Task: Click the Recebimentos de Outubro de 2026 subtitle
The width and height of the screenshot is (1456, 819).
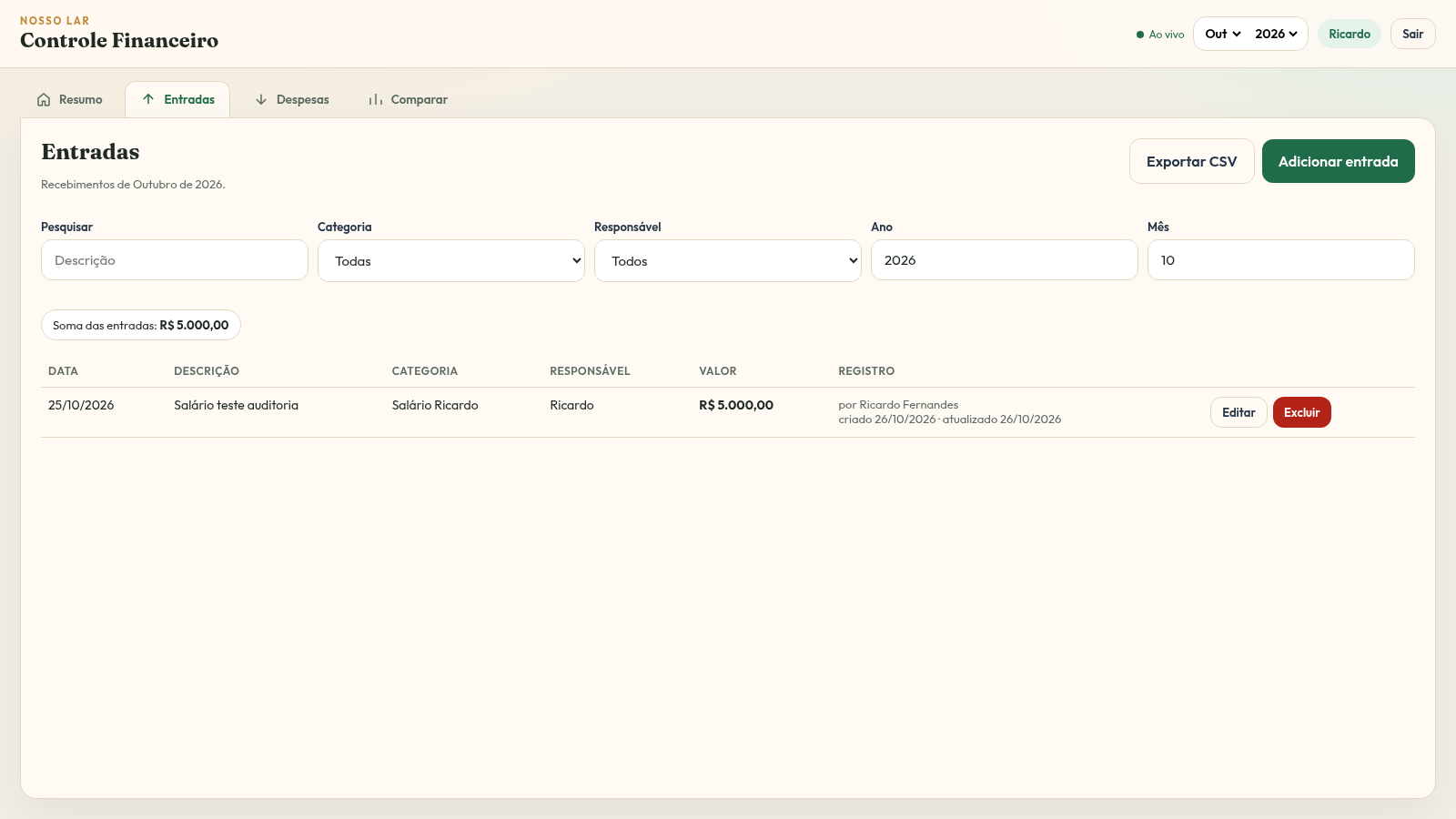Action: tap(133, 184)
